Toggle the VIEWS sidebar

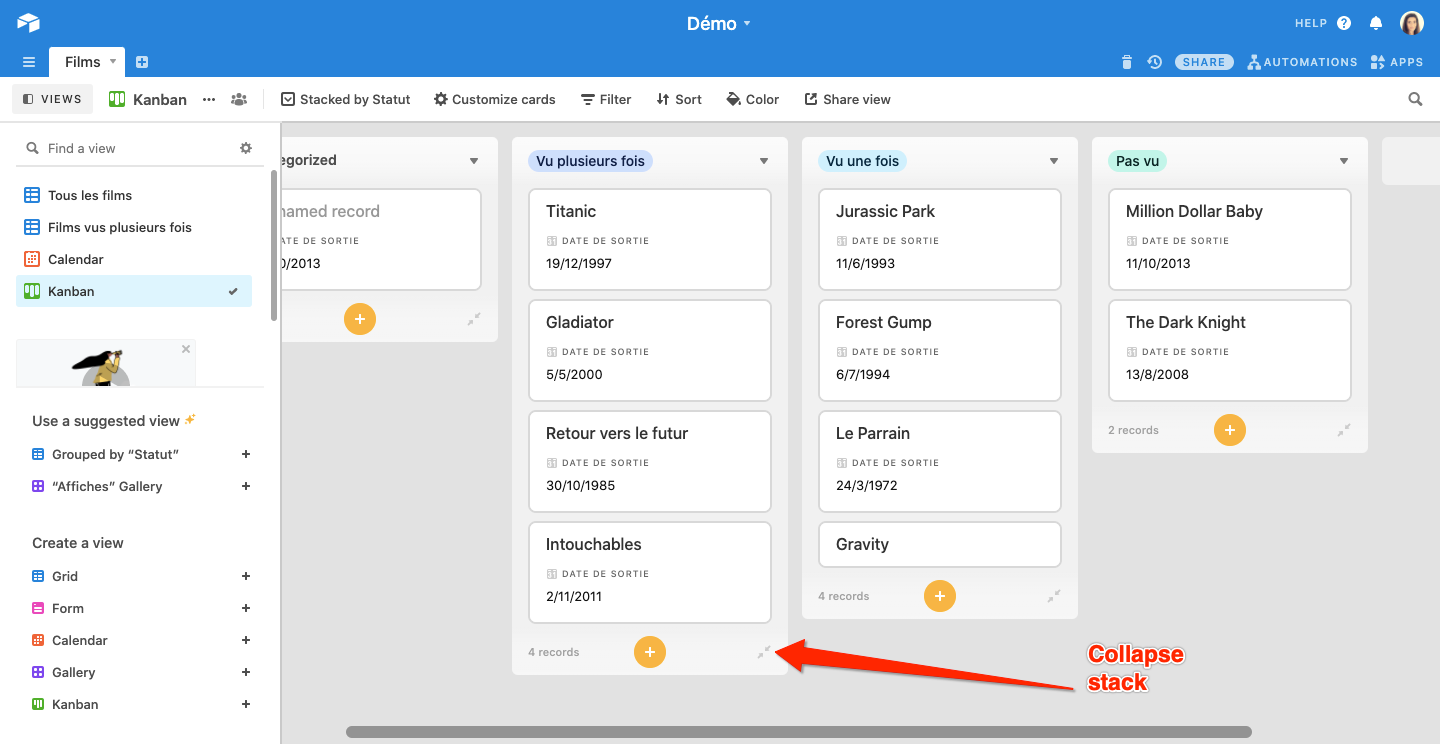coord(52,99)
